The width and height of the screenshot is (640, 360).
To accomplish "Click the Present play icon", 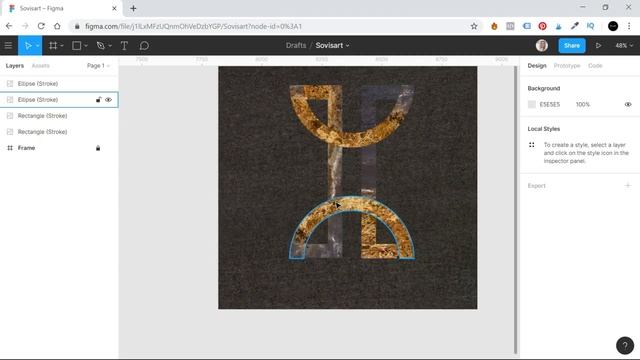I will coord(598,46).
